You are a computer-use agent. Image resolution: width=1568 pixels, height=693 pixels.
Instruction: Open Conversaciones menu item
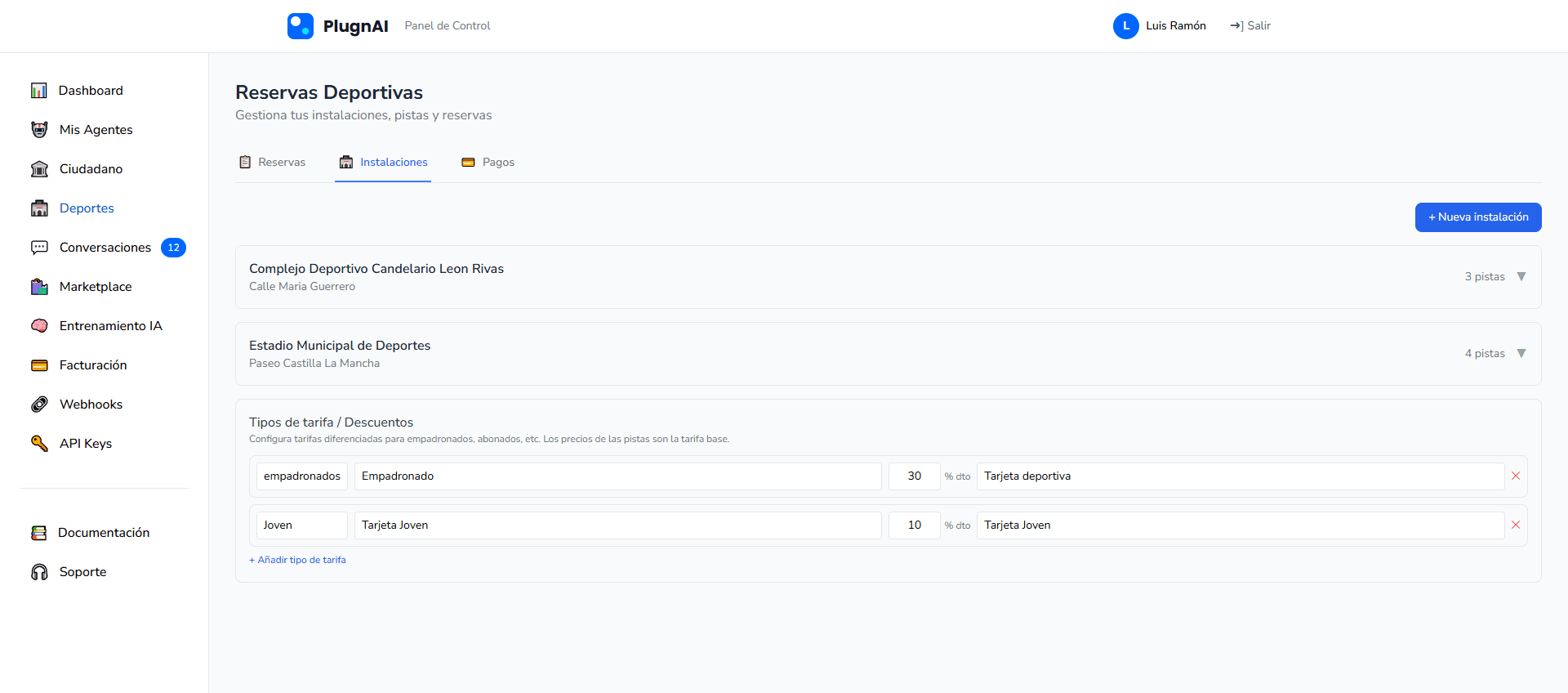(x=105, y=248)
